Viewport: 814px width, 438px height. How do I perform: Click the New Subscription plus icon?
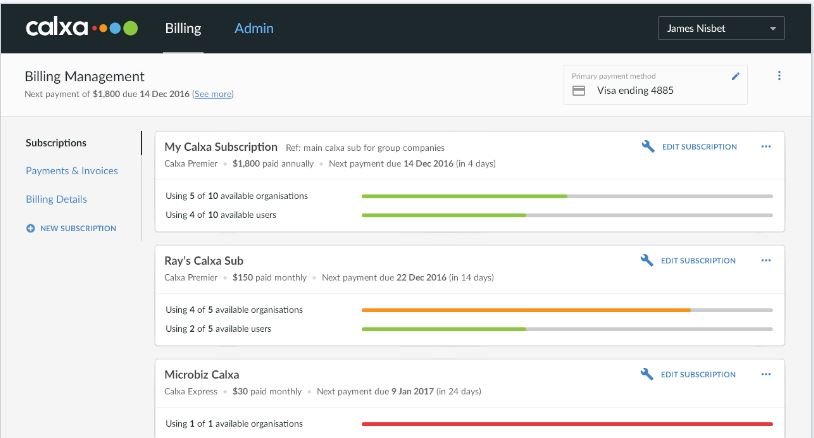(31, 228)
